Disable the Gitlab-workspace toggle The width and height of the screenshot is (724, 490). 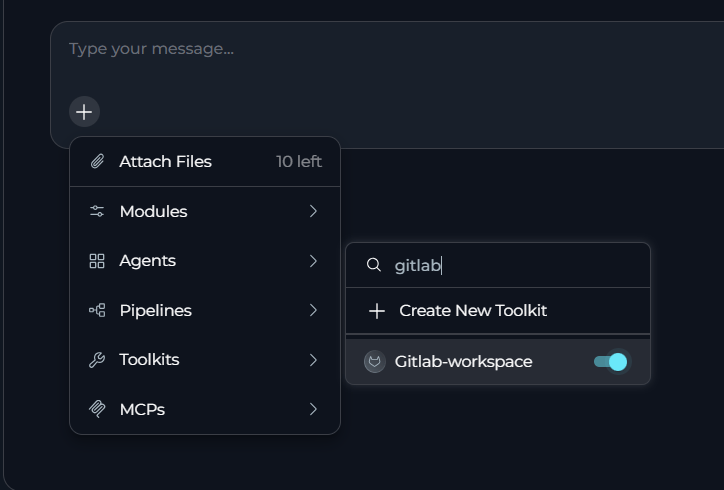coord(610,362)
